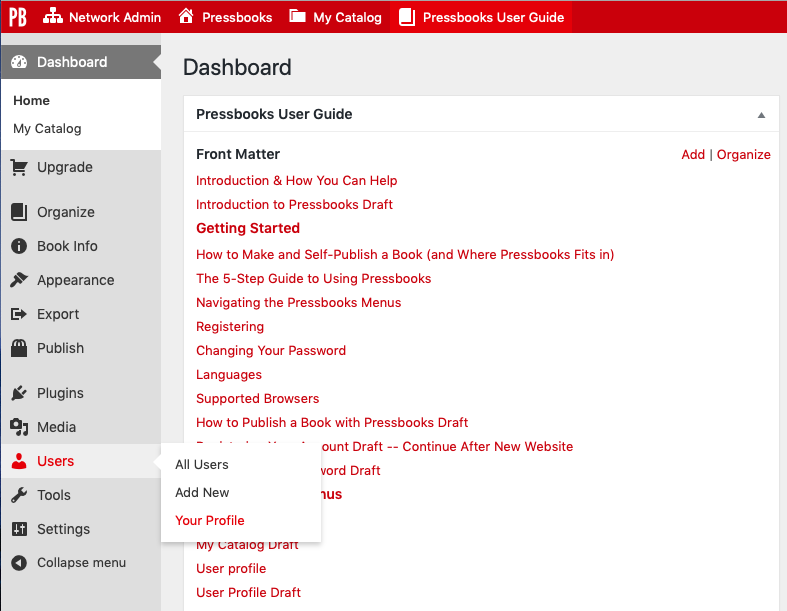Collapse the Pressbooks User Guide panel triangle
This screenshot has width=787, height=611.
[761, 115]
